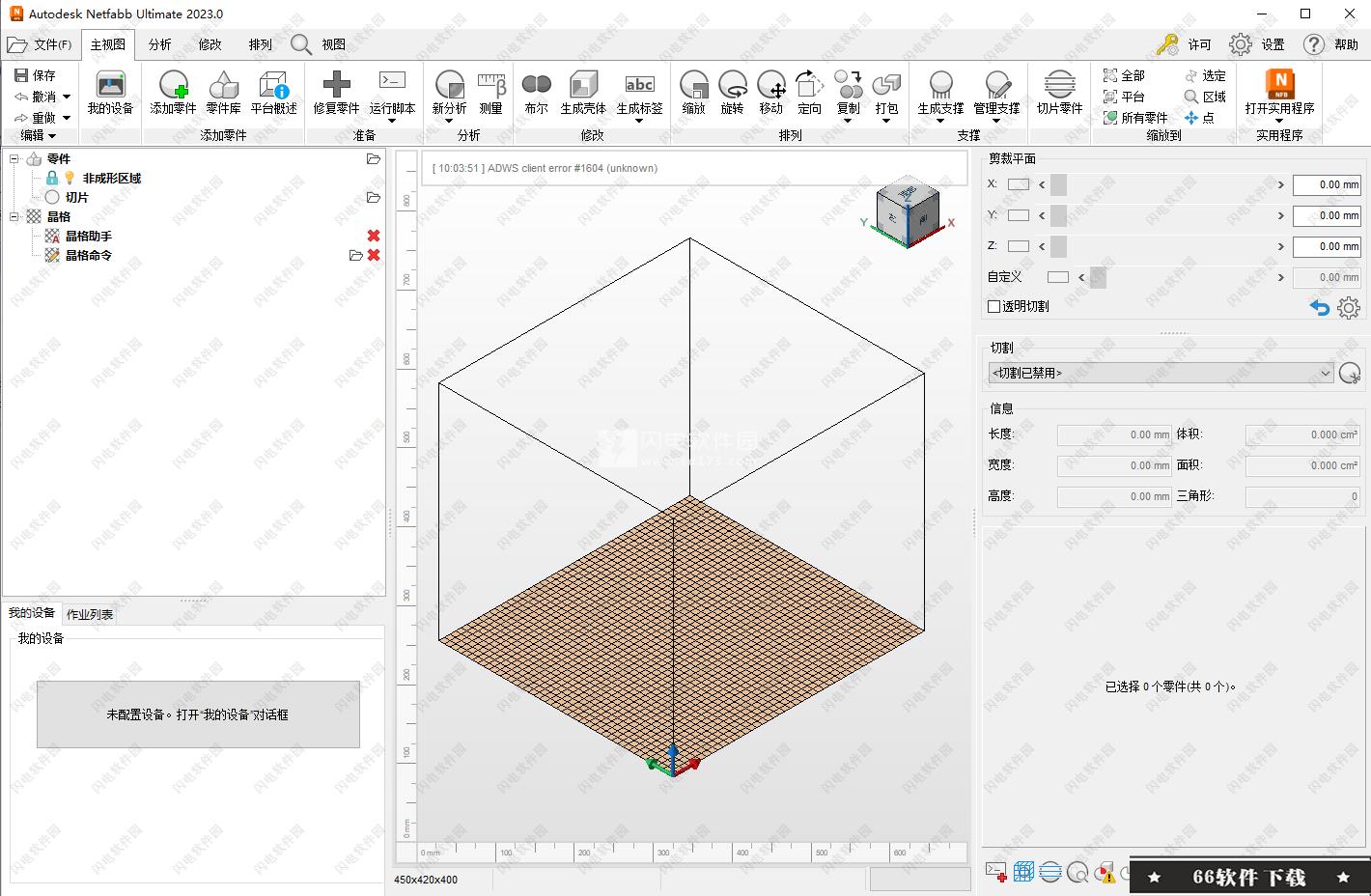1371x896 pixels.
Task: Collapse the 晶格 tree node
Action: 14,216
